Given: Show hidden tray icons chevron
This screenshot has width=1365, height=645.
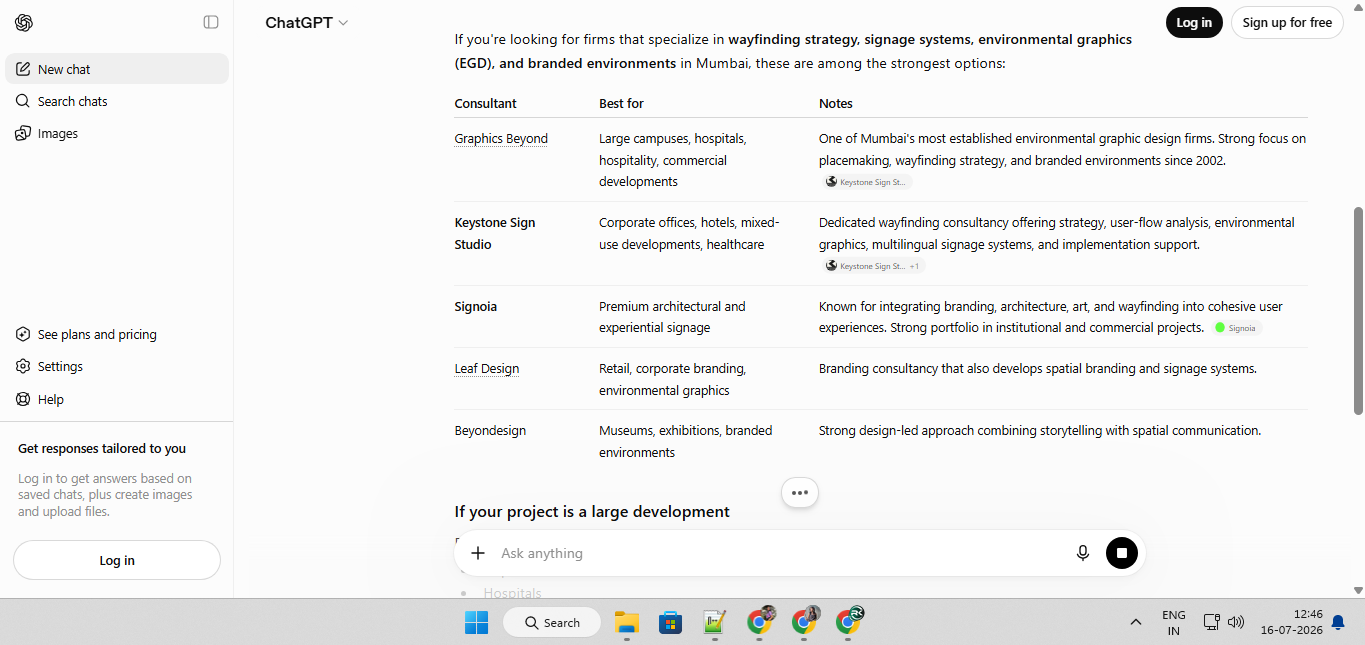Looking at the screenshot, I should [1135, 622].
